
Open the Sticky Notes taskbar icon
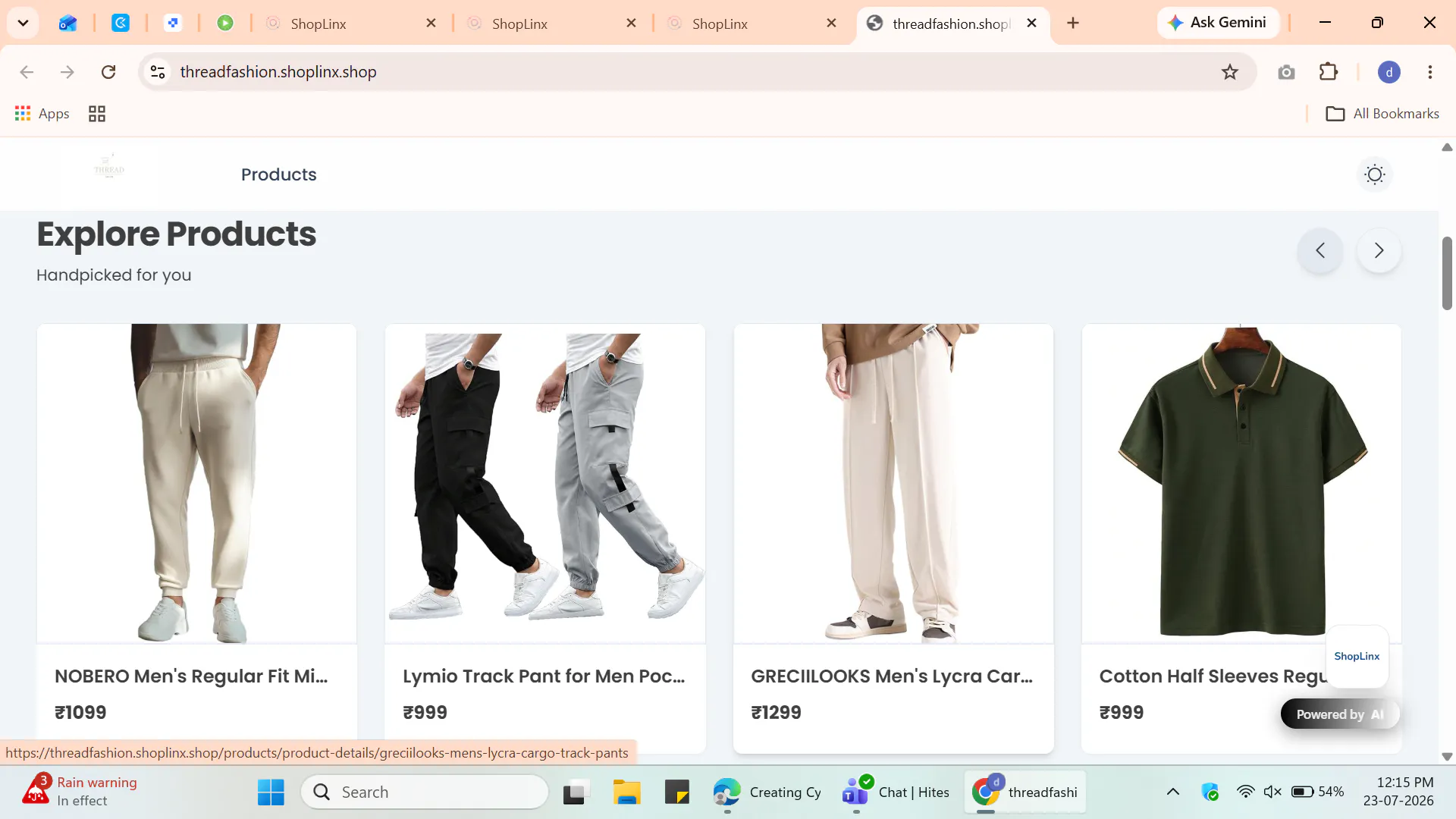(x=677, y=792)
